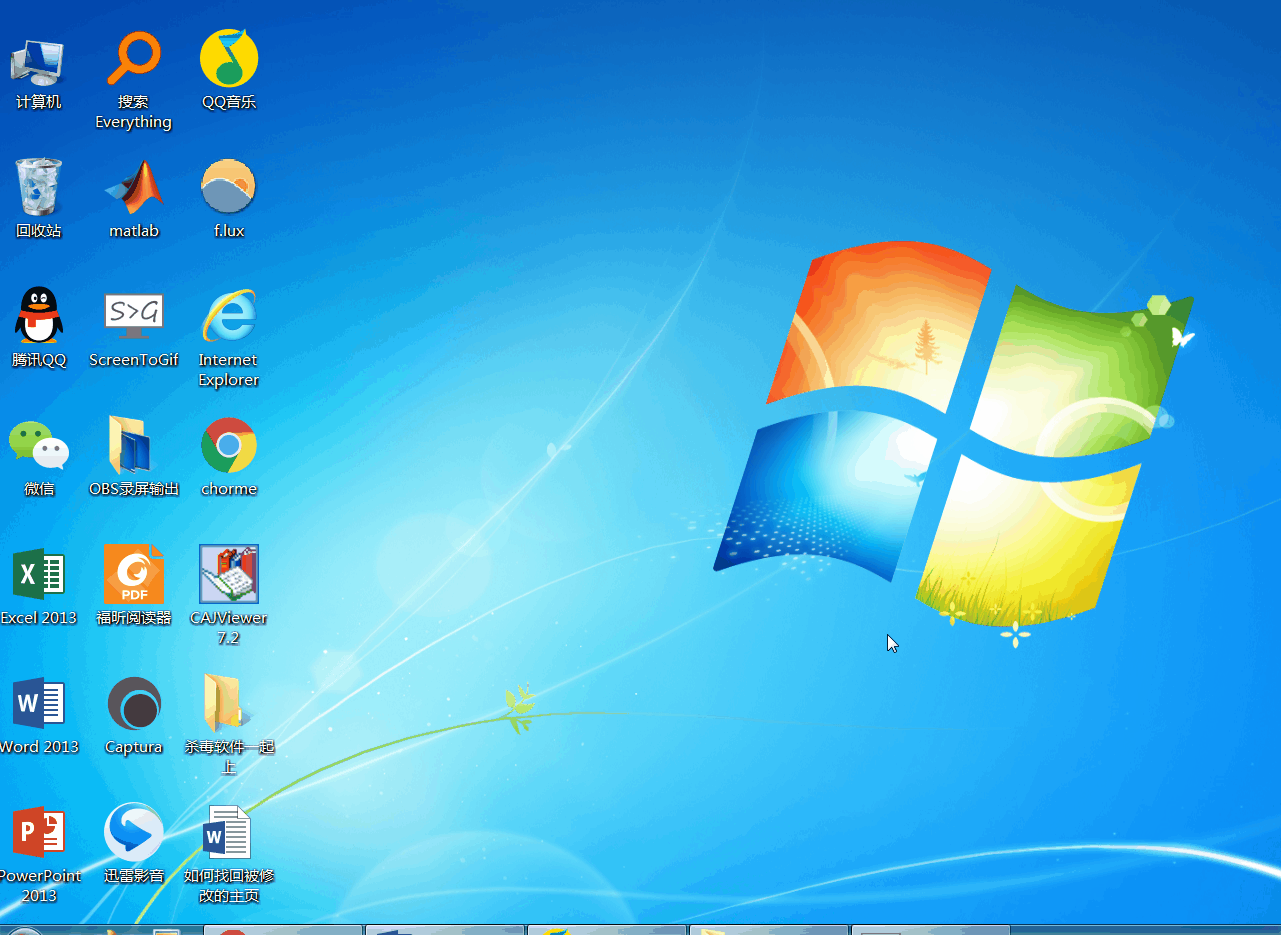Start Word 2013
The height and width of the screenshot is (935, 1281).
click(39, 702)
